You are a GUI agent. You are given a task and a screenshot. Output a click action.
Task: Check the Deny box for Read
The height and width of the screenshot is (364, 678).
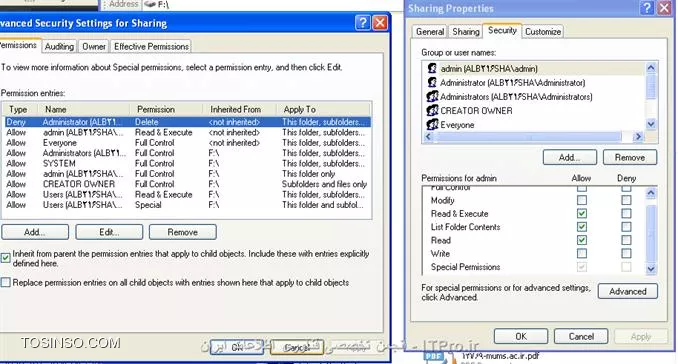[626, 240]
